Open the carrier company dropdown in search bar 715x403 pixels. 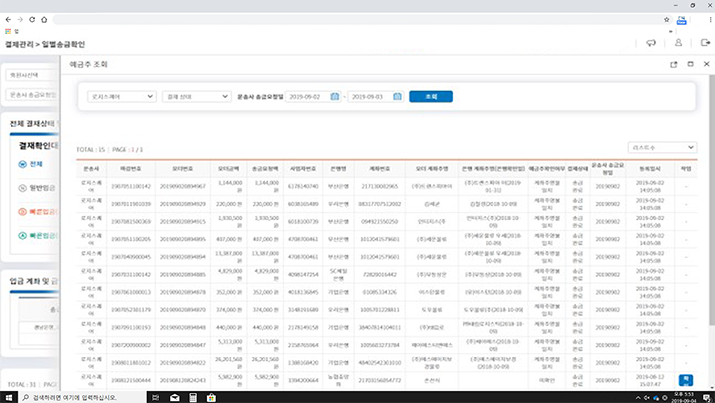tap(122, 97)
